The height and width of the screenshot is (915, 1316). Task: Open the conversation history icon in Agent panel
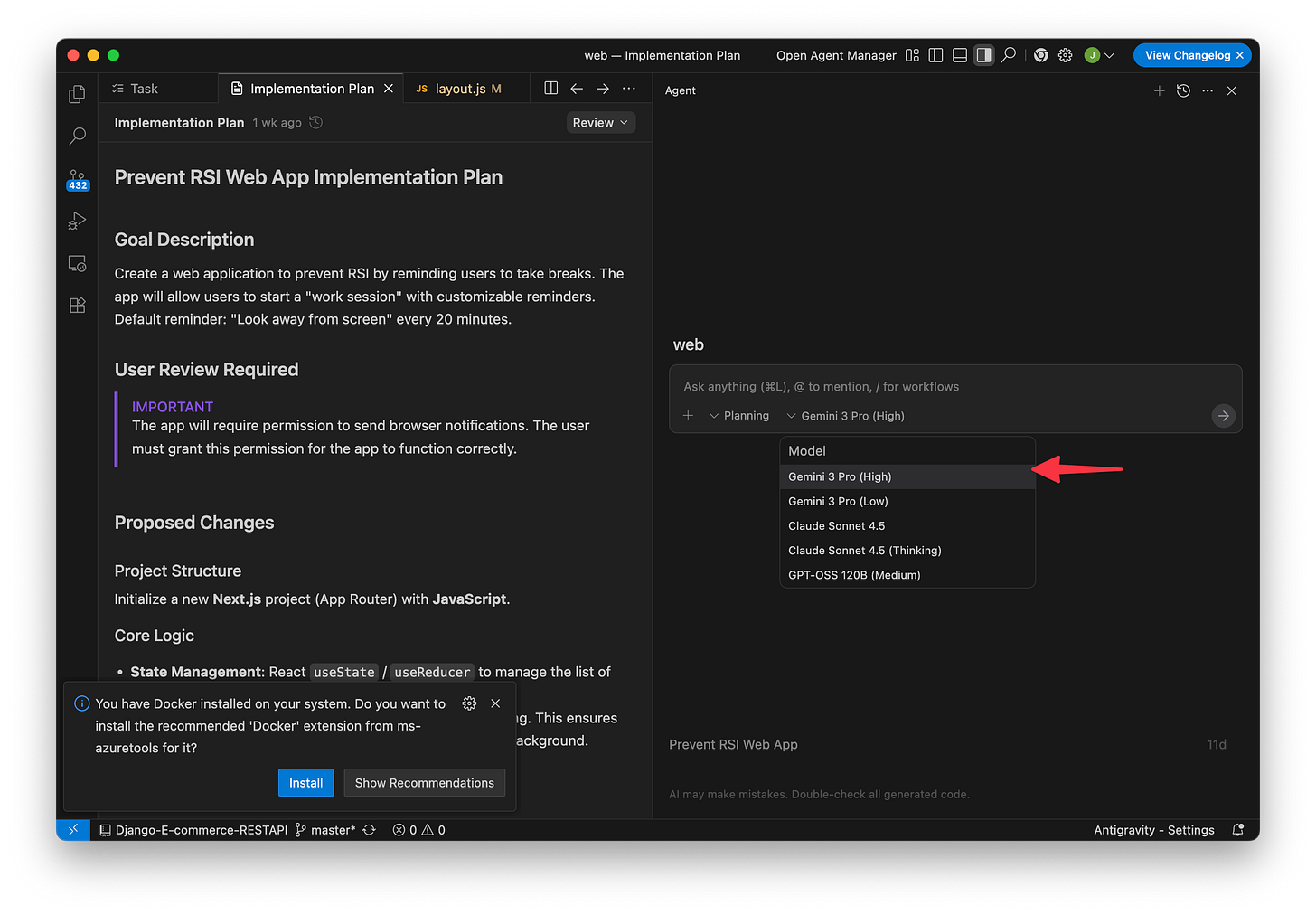[x=1183, y=90]
